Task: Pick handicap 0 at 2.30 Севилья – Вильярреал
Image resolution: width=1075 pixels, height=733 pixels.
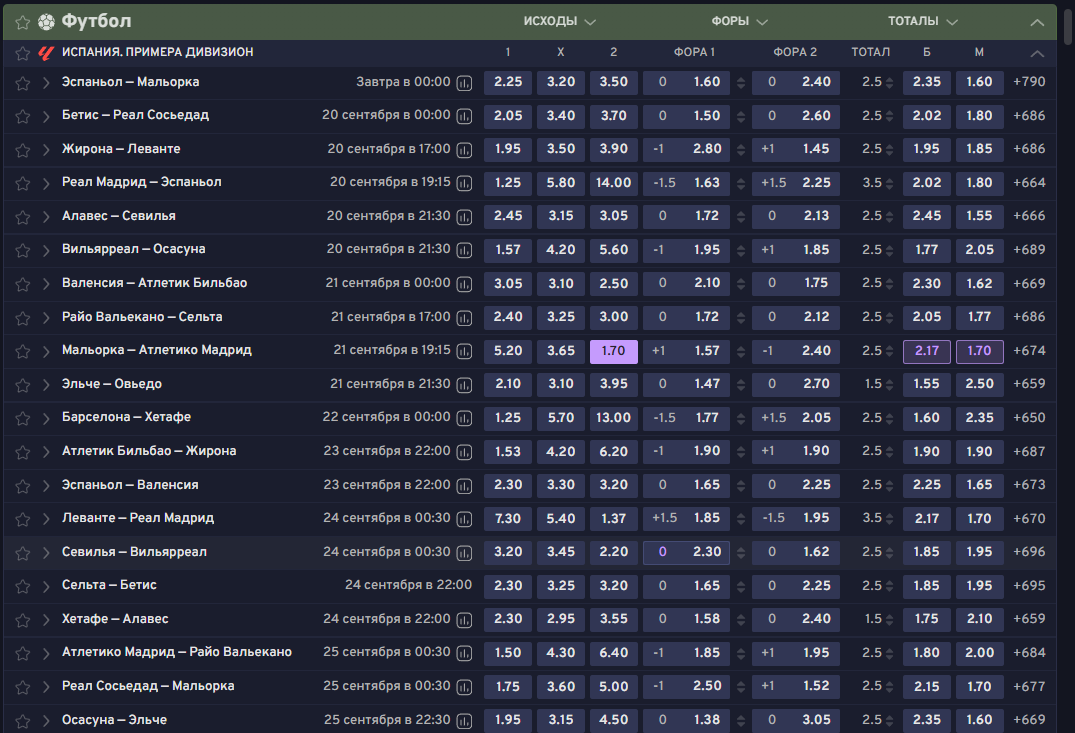Action: tap(686, 552)
